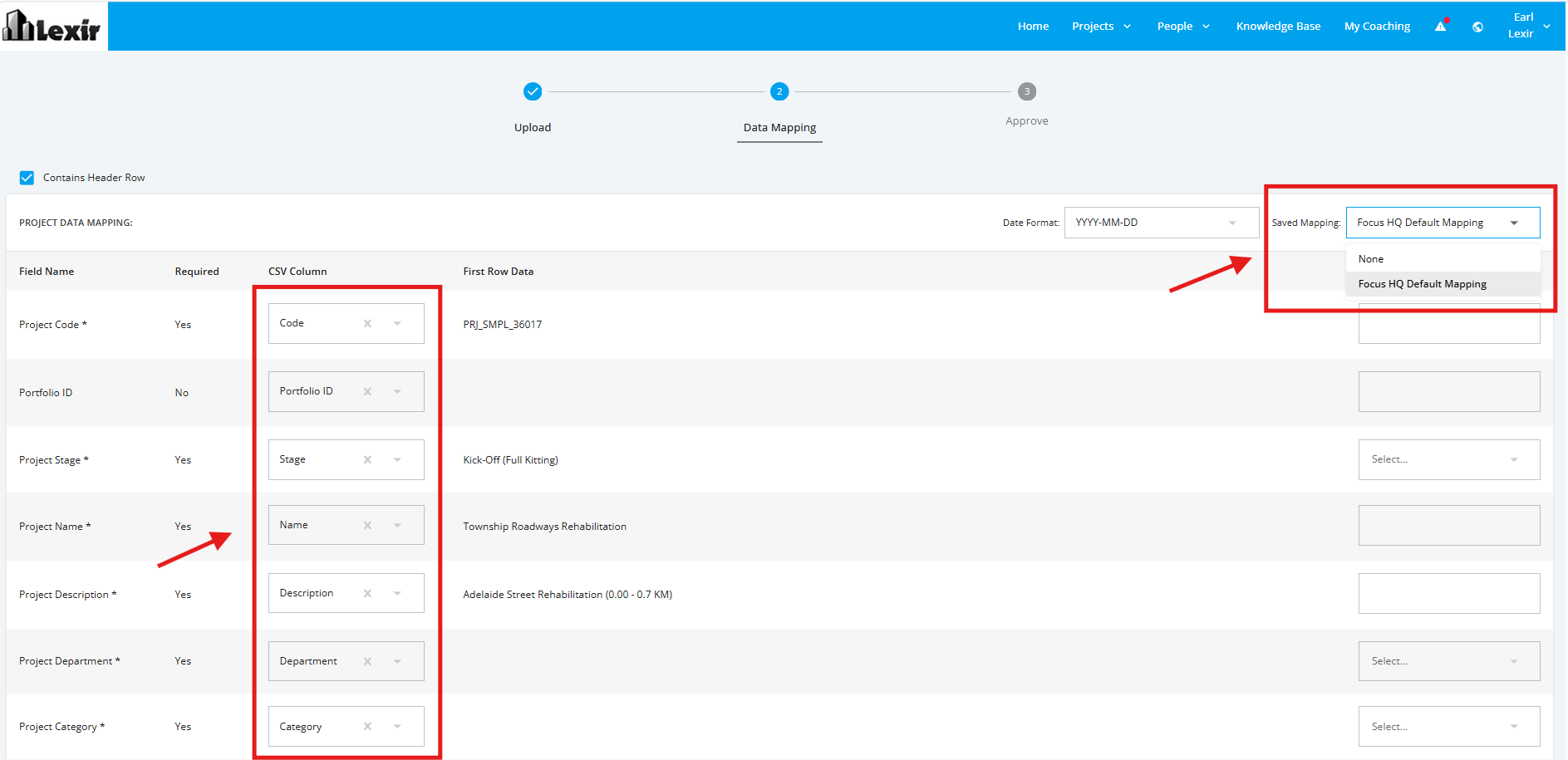Open the Knowledge Base page
Viewport: 1568px width, 760px height.
point(1278,27)
